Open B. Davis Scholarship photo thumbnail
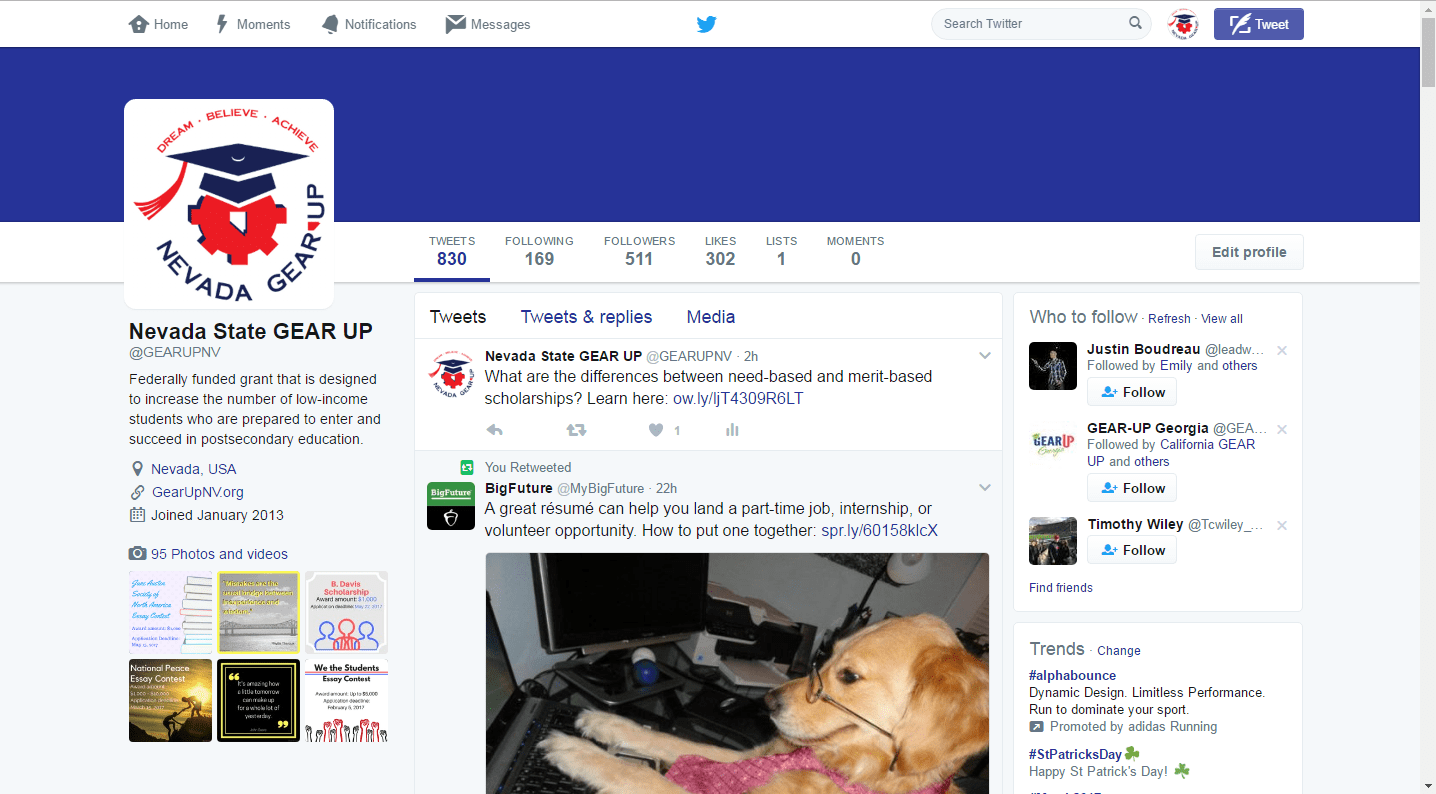The height and width of the screenshot is (794, 1436). (x=346, y=612)
